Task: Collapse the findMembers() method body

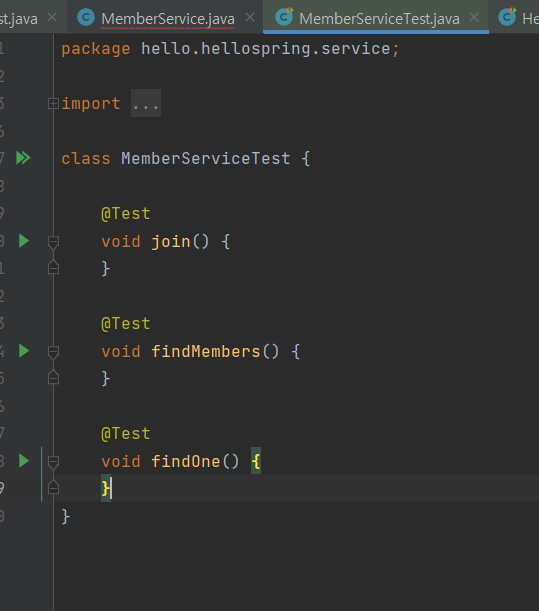Action: (53, 352)
